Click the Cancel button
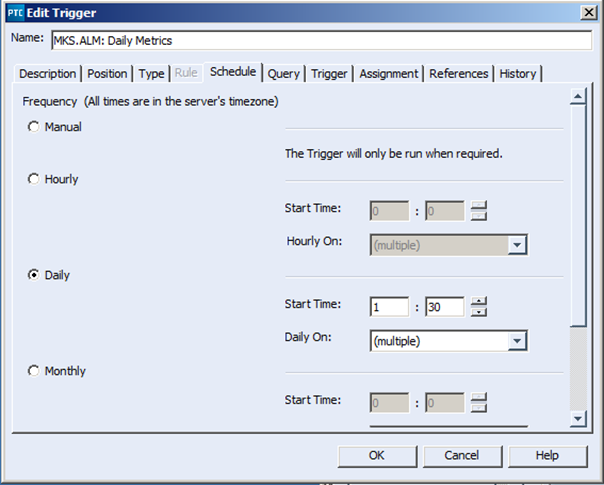This screenshot has height=485, width=604. click(x=462, y=456)
